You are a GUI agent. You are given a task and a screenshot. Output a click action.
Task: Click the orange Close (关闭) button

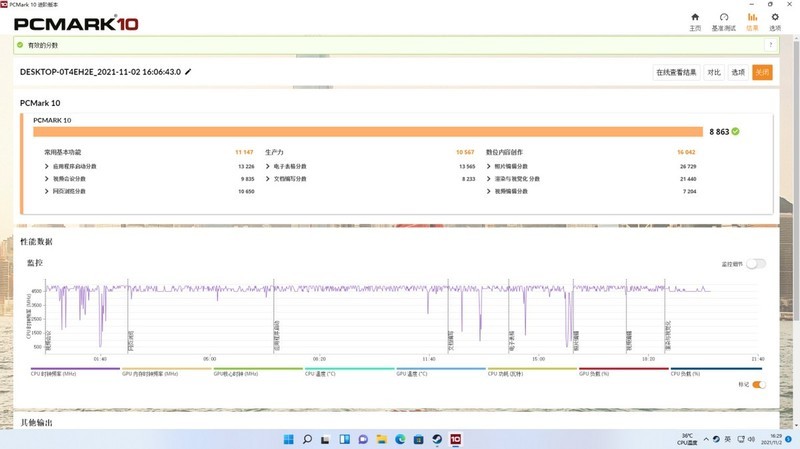point(762,72)
